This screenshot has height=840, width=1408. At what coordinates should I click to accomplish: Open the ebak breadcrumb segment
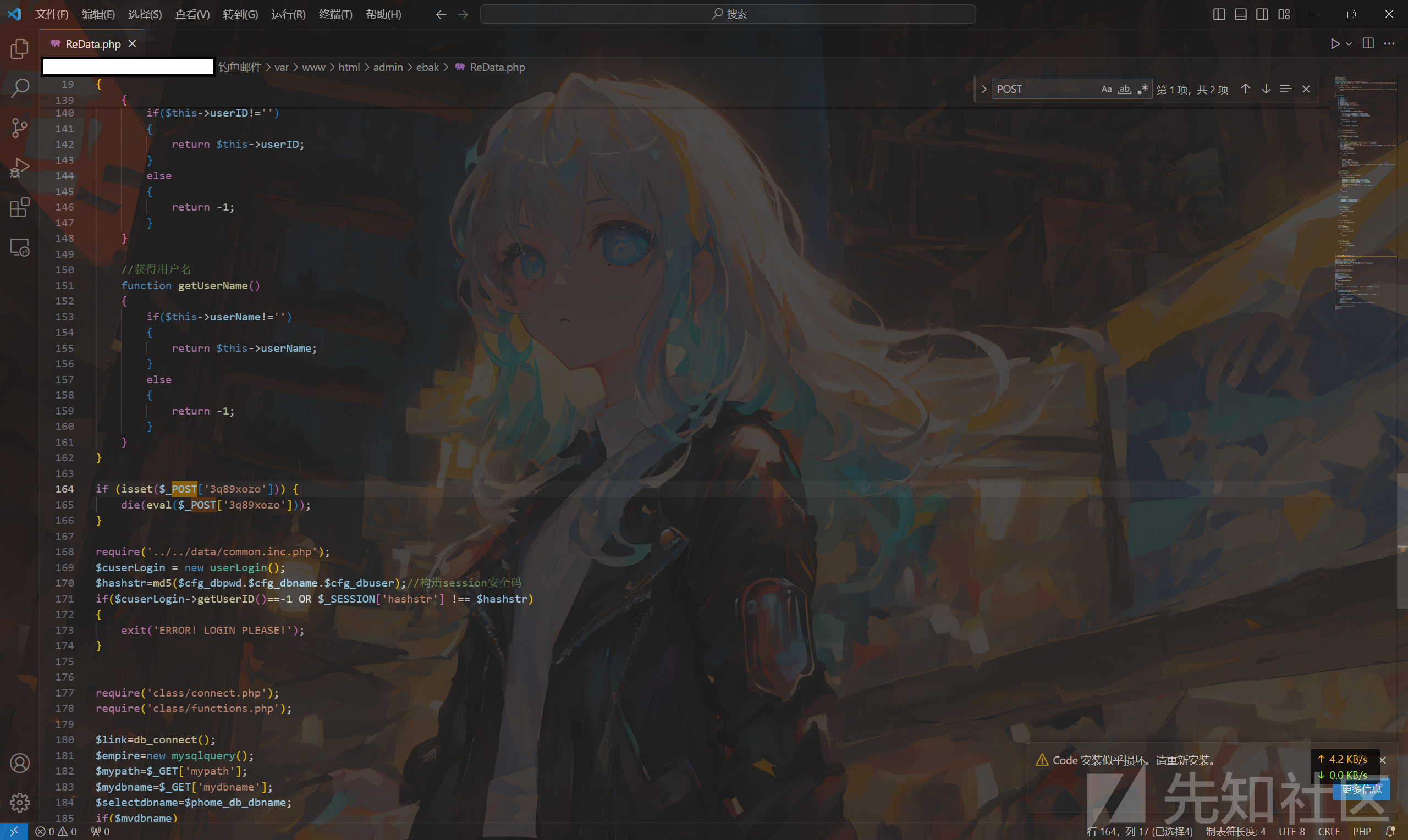point(427,68)
